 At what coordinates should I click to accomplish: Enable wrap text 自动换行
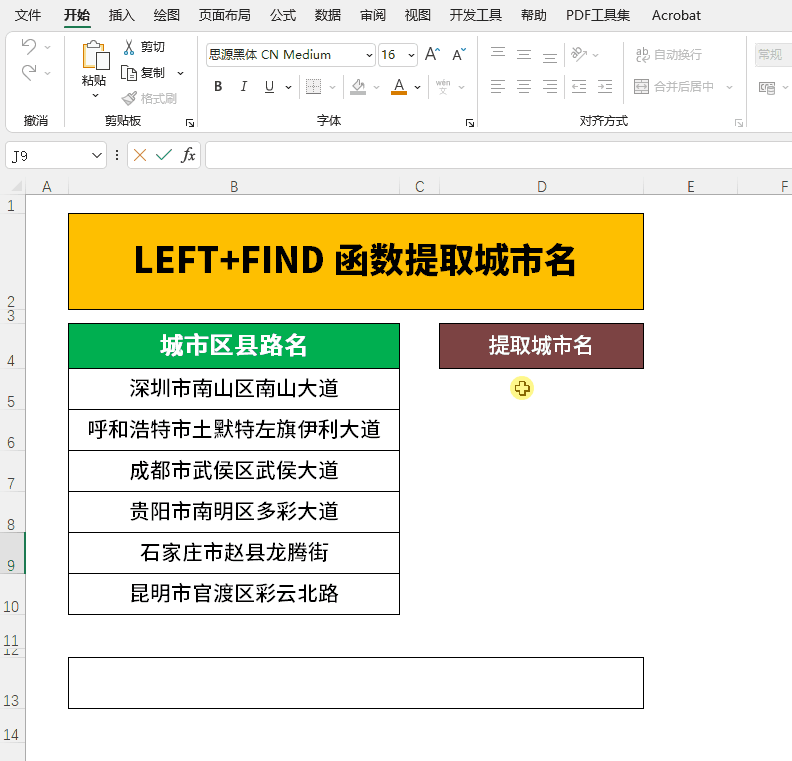(669, 55)
